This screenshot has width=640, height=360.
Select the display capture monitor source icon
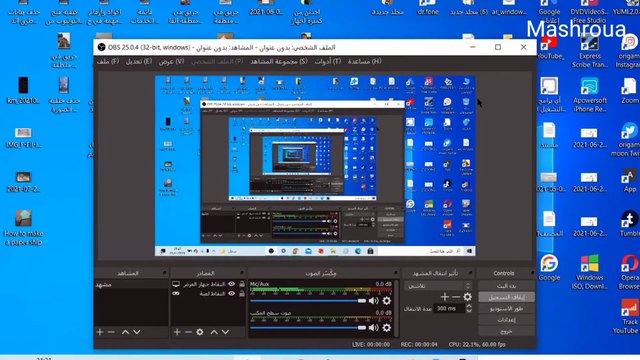[176, 284]
